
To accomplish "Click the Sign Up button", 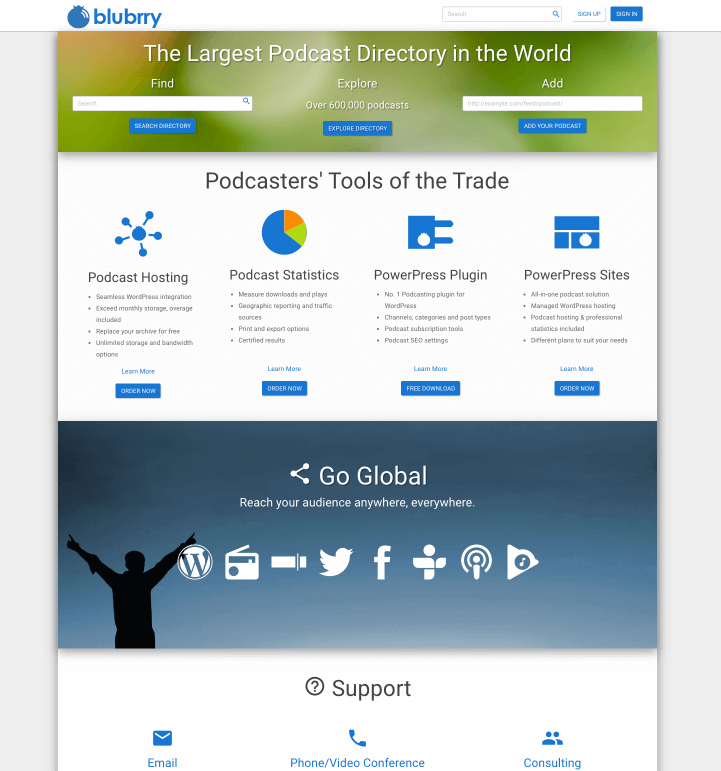I will 589,14.
